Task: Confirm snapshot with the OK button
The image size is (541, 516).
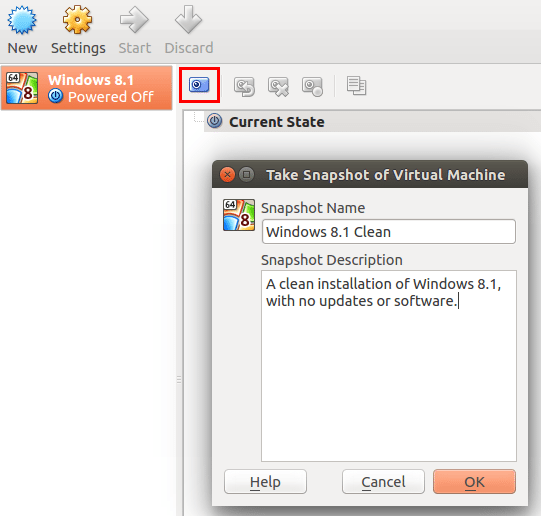Action: coord(474,482)
